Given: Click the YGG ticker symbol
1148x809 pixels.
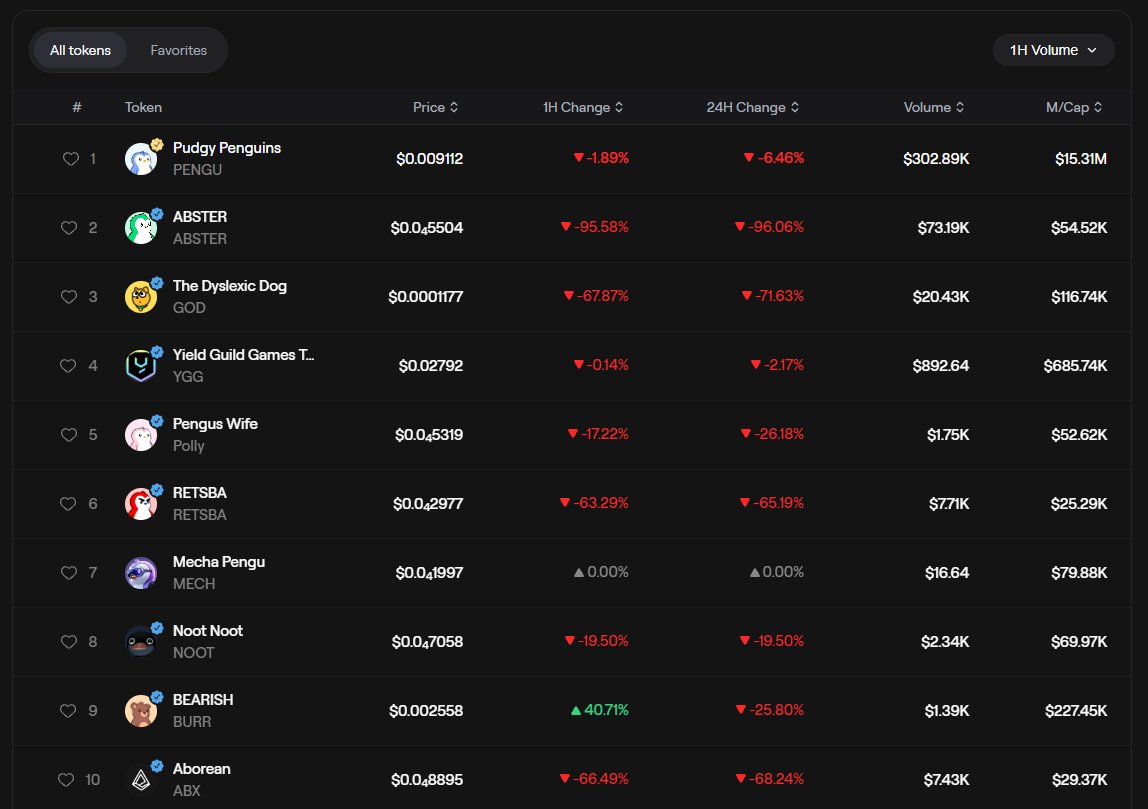Looking at the screenshot, I should click(x=188, y=376).
